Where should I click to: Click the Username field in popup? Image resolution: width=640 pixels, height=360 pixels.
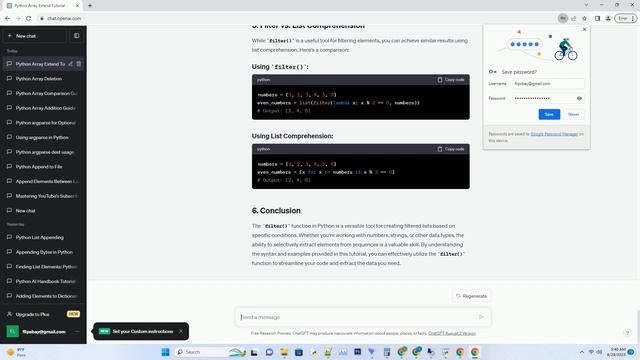(x=548, y=84)
